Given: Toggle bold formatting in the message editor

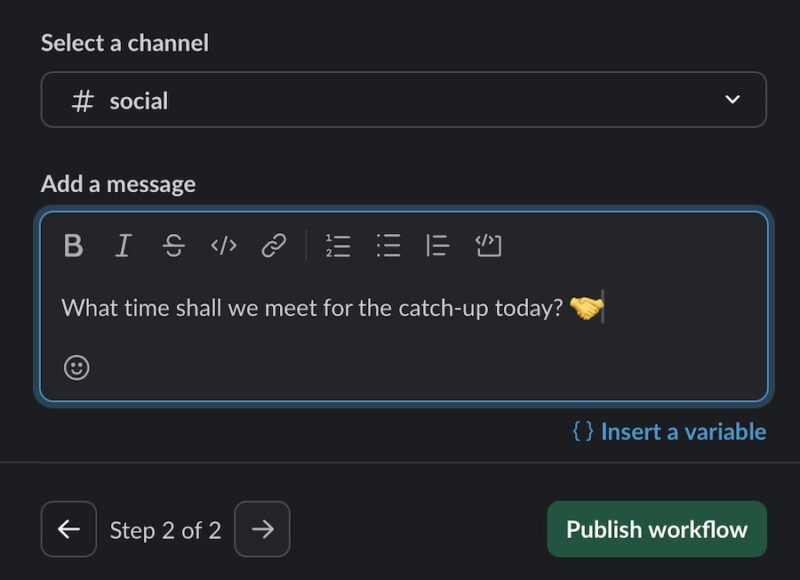Looking at the screenshot, I should [x=71, y=245].
